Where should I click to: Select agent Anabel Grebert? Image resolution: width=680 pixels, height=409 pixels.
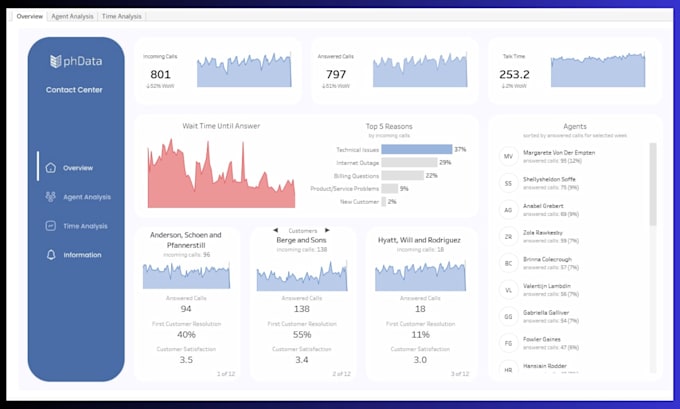(543, 206)
